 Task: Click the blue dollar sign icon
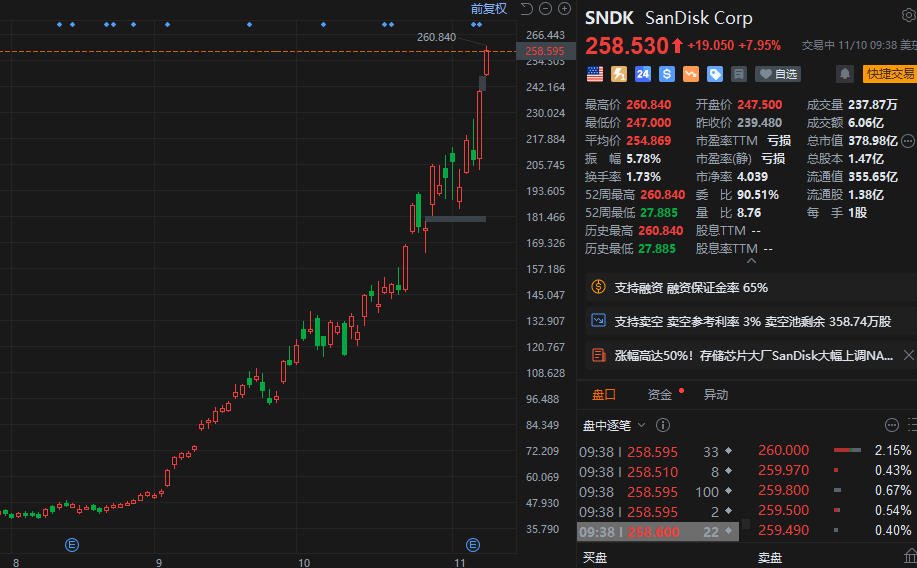click(x=667, y=74)
